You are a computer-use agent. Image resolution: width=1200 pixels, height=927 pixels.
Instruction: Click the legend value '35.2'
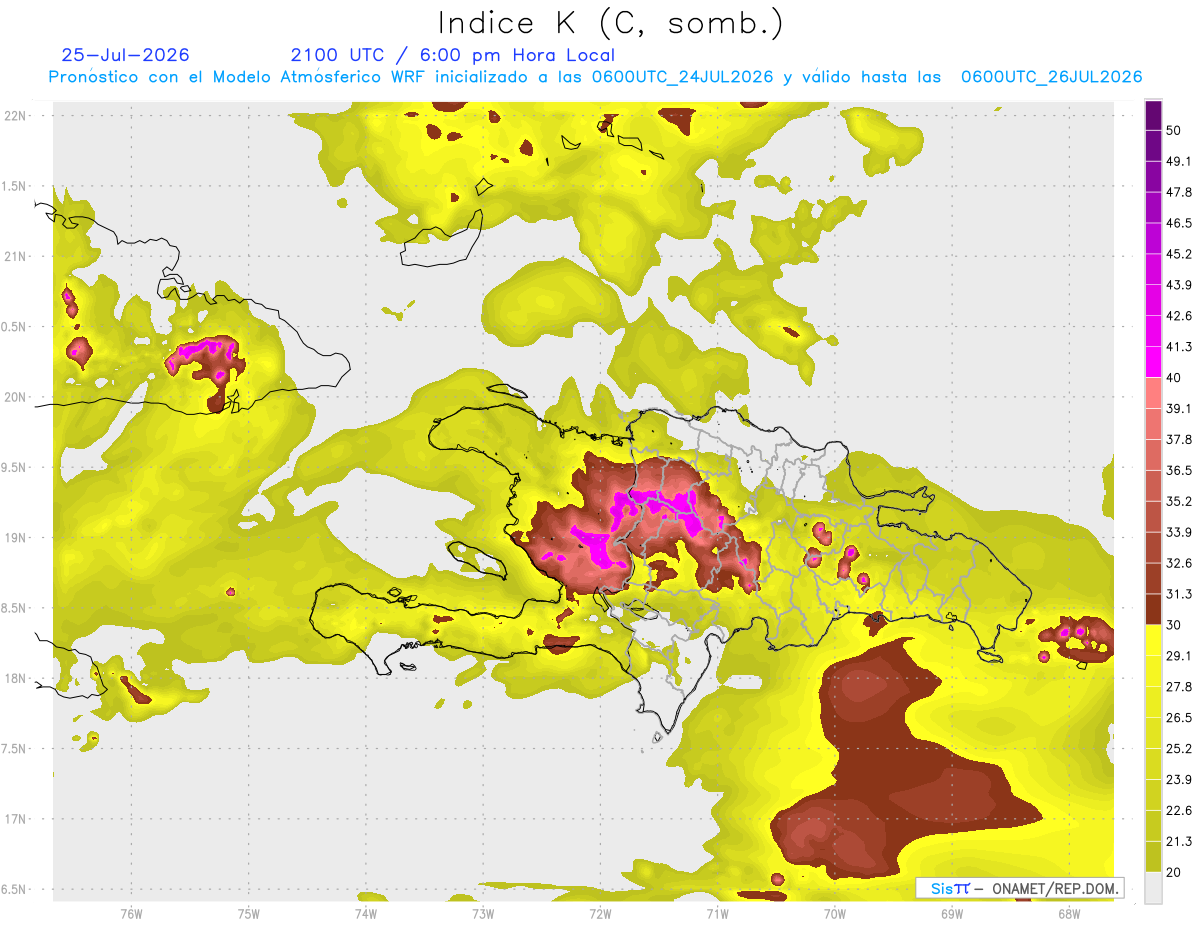click(1179, 501)
